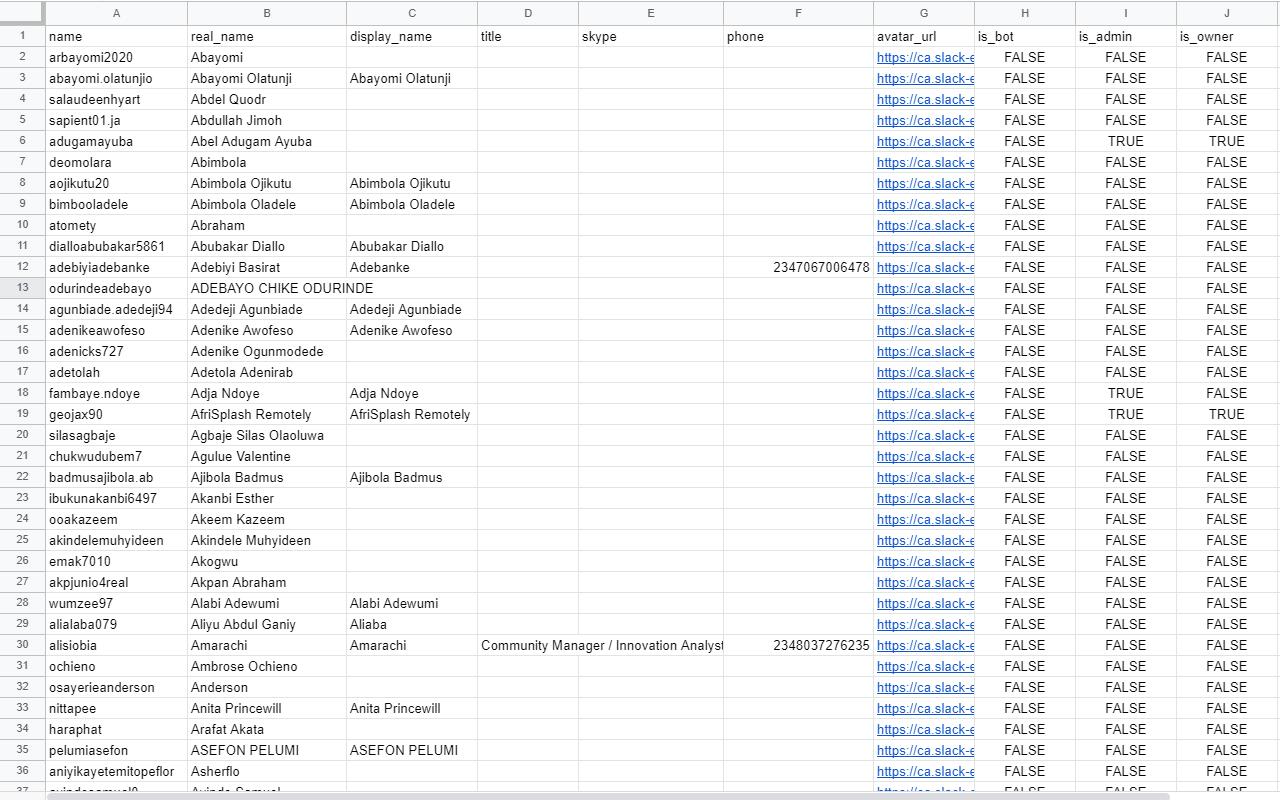Open avatar link in alisiobia row
This screenshot has width=1280, height=800.
pyautogui.click(x=925, y=645)
